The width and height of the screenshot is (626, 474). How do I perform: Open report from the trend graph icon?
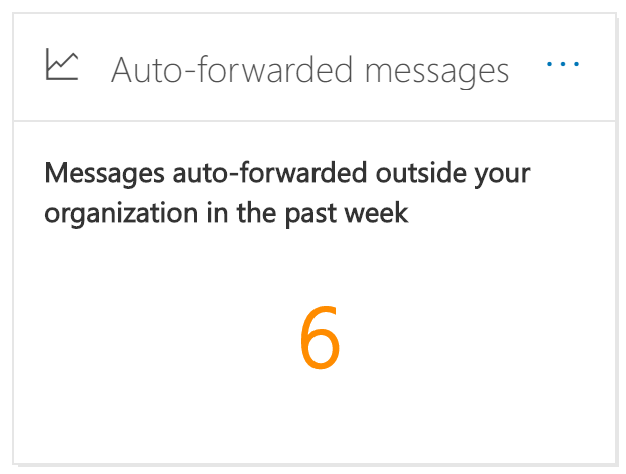pos(61,64)
